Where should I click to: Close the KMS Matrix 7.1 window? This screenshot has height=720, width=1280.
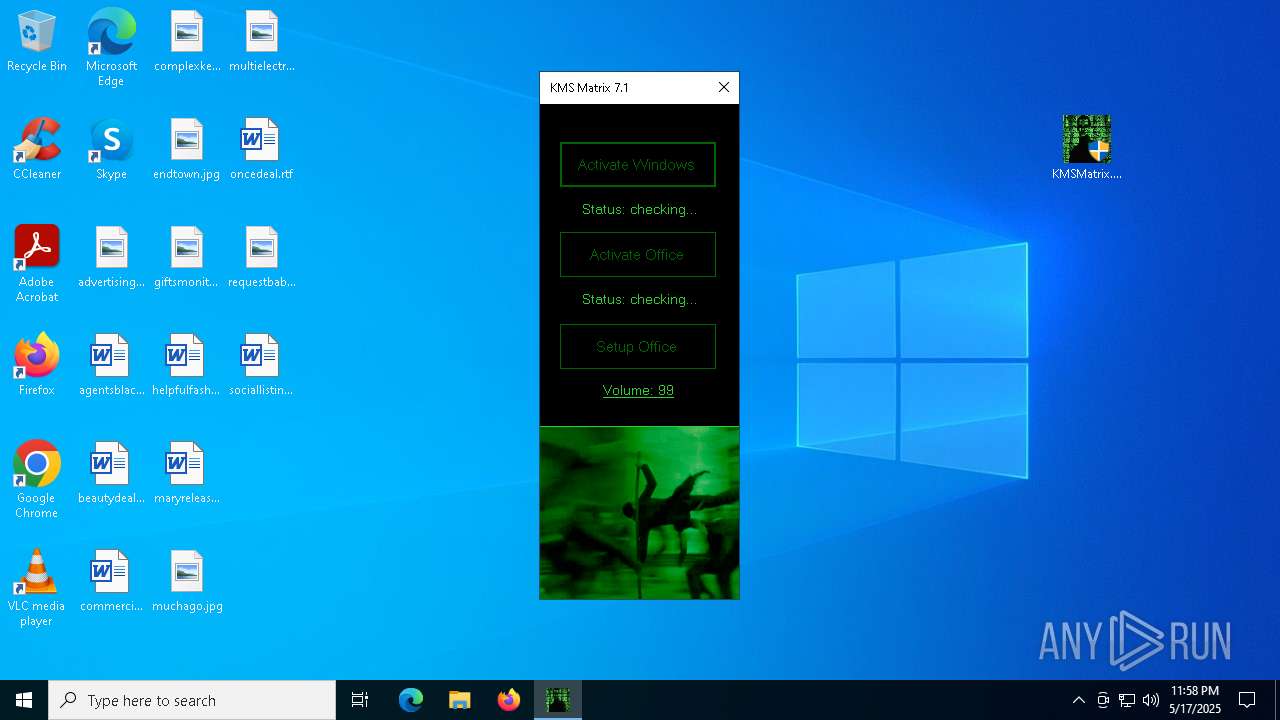[x=724, y=88]
